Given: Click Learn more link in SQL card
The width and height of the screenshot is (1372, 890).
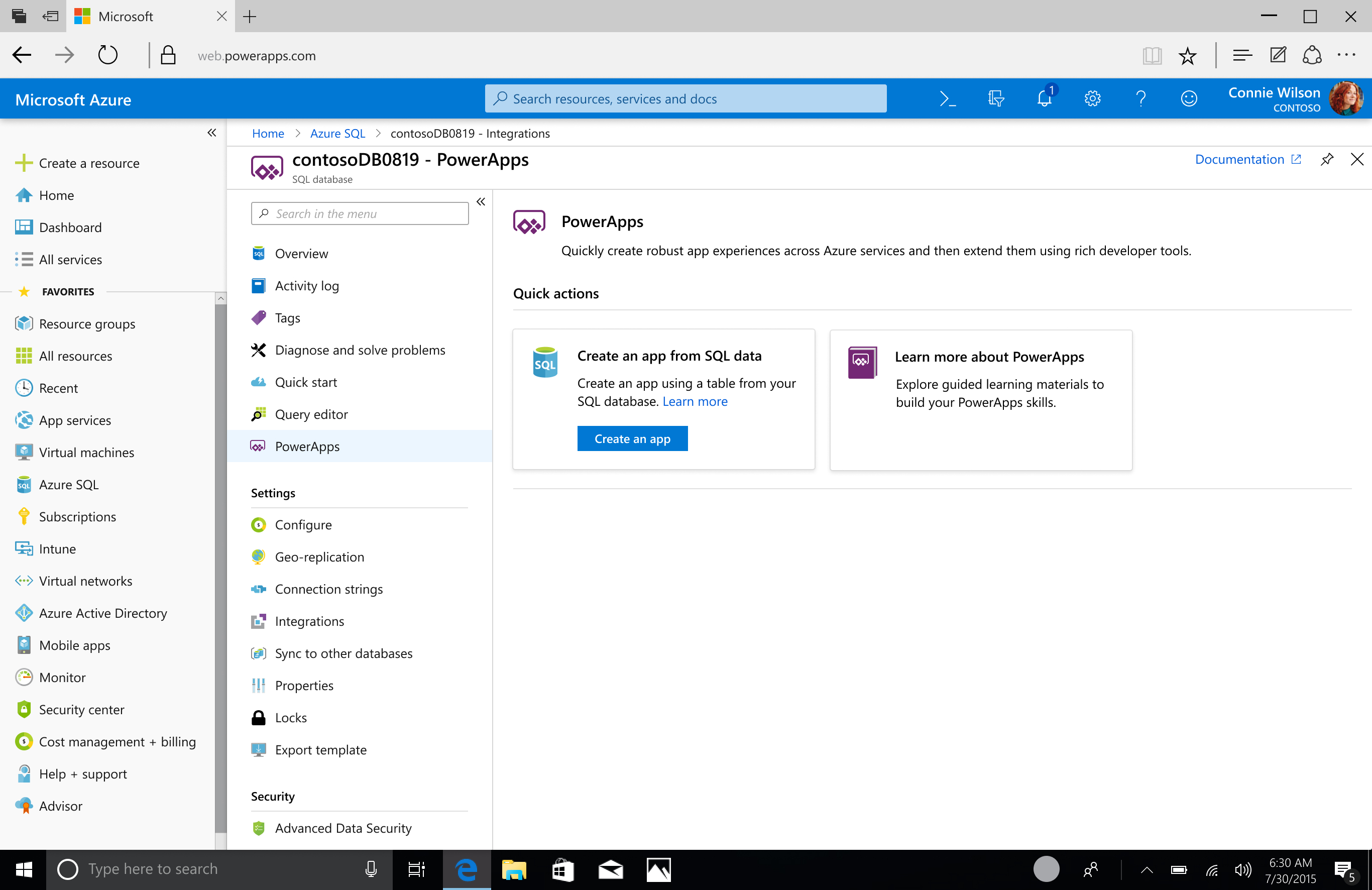Looking at the screenshot, I should (695, 402).
